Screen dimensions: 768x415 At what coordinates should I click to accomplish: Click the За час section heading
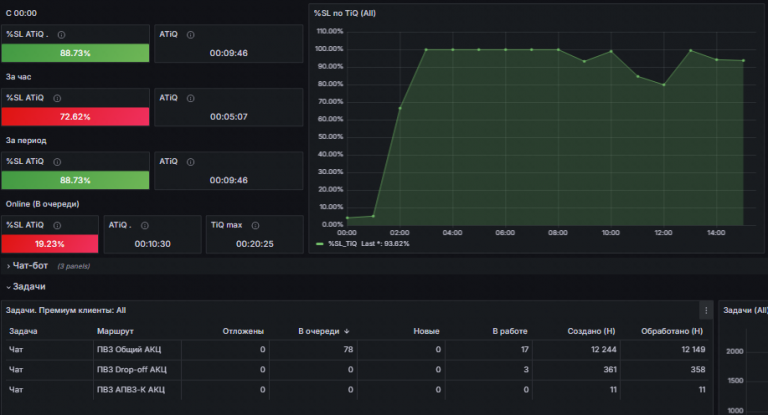[19, 77]
